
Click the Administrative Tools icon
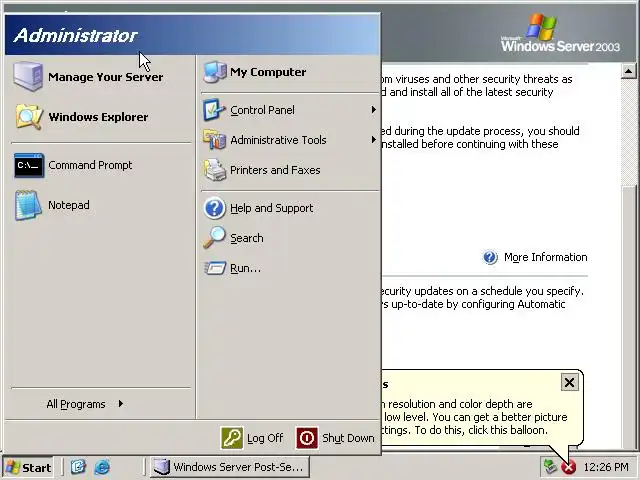(x=214, y=140)
